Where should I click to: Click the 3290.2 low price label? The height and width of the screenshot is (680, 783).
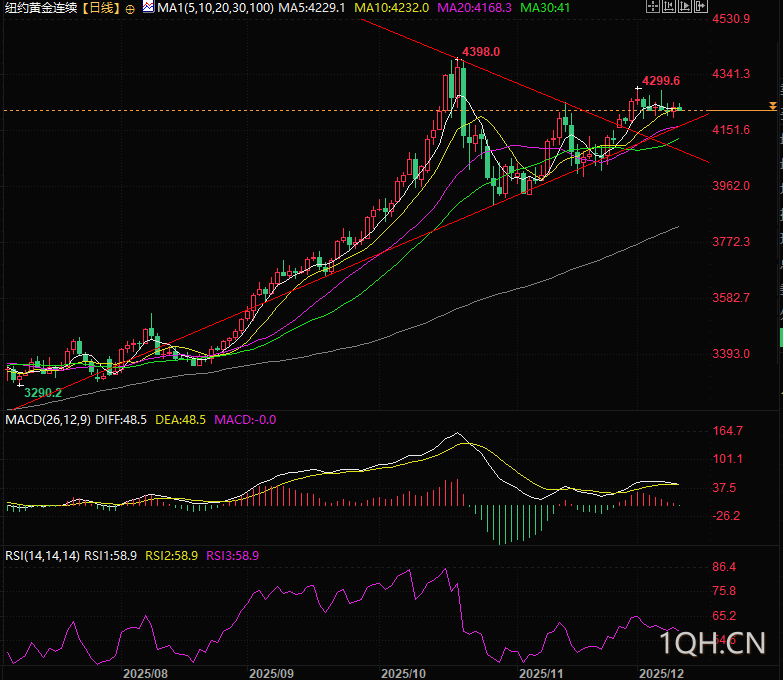tap(43, 393)
